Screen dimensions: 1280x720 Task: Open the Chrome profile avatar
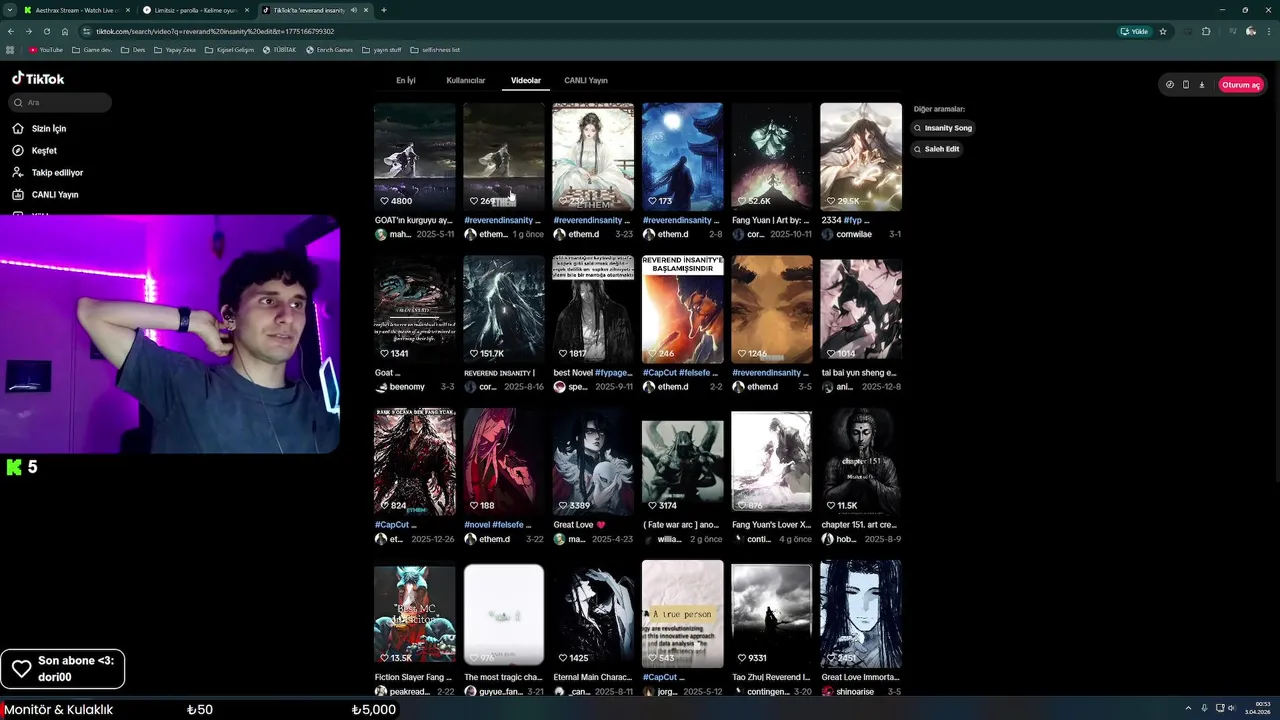pyautogui.click(x=1251, y=31)
